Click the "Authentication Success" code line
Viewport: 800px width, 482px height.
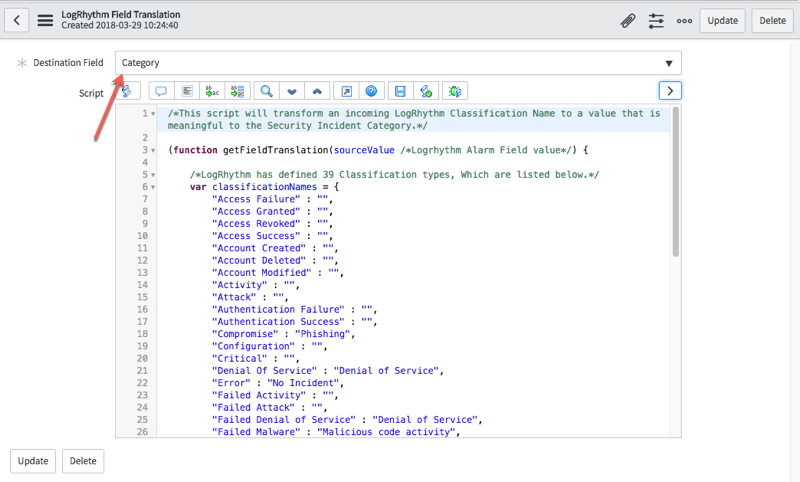(x=294, y=322)
